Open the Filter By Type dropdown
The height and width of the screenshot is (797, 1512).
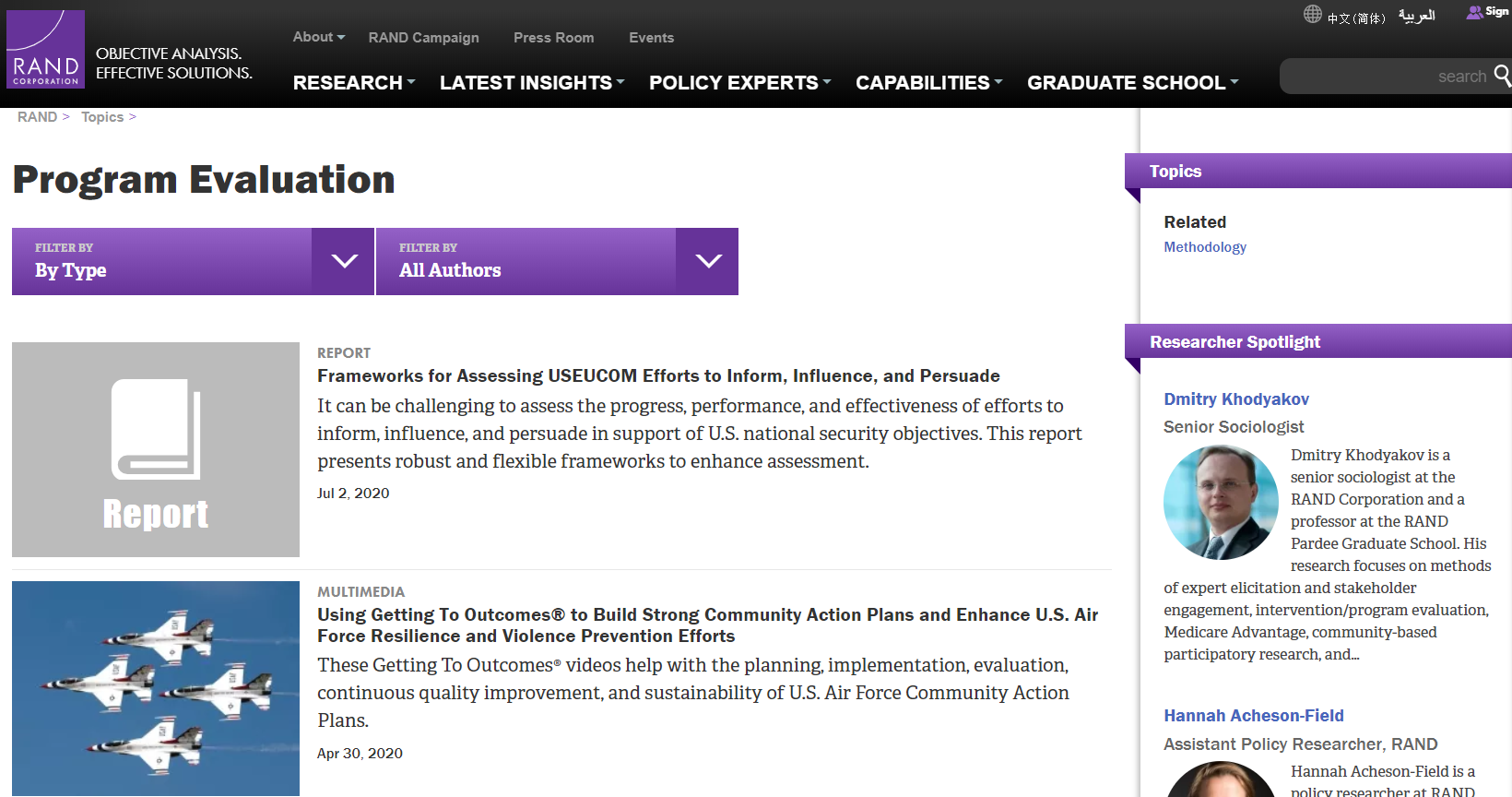(x=193, y=261)
